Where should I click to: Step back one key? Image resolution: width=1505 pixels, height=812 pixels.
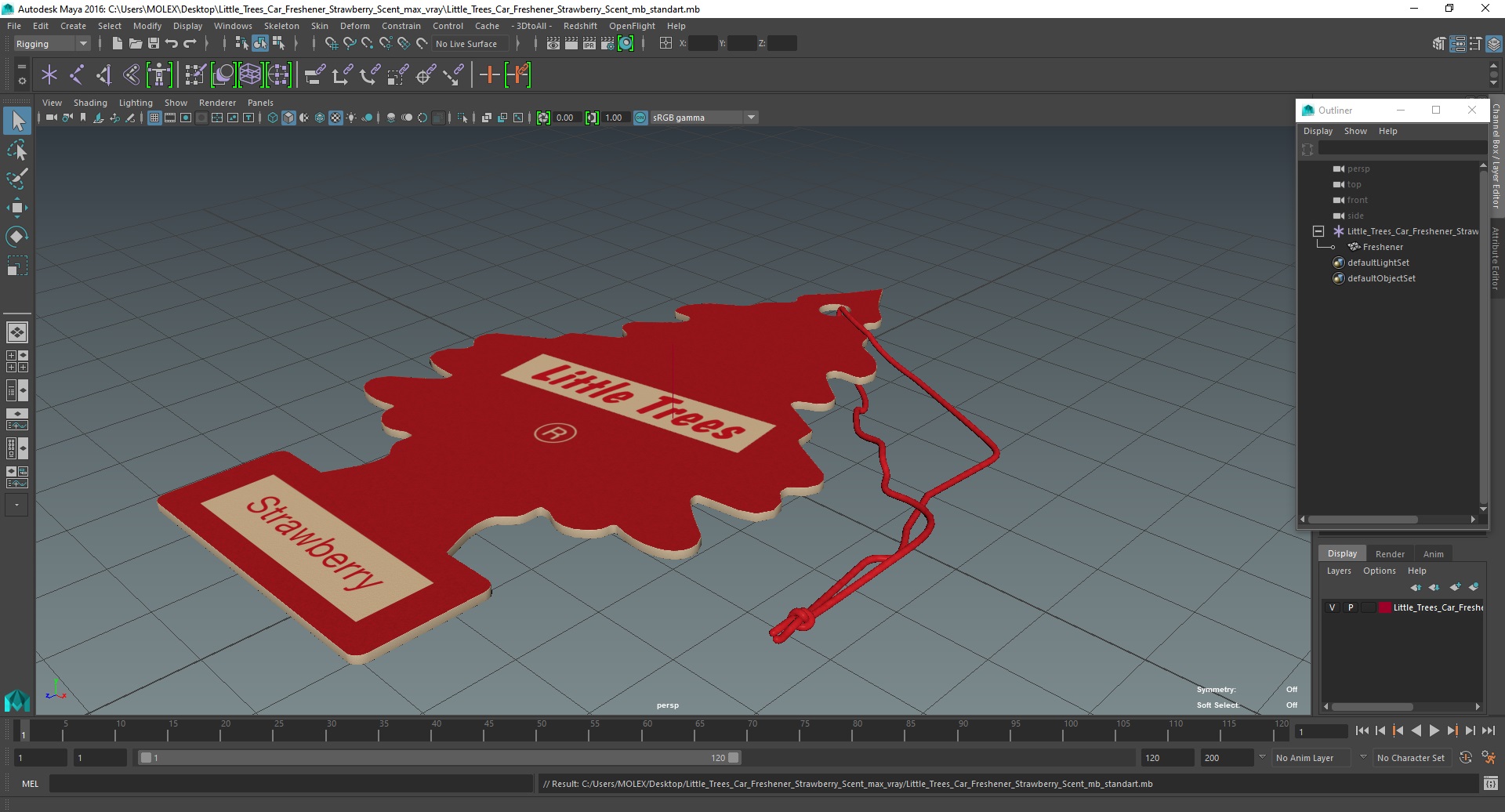click(x=1398, y=730)
